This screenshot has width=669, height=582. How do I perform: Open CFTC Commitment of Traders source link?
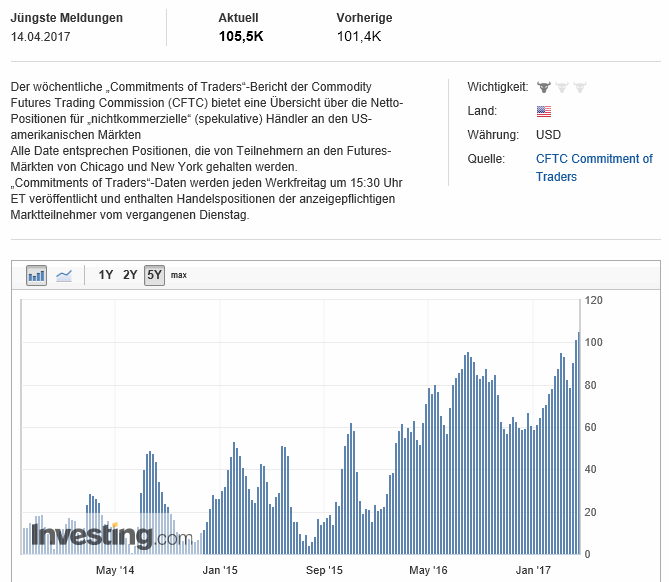tap(594, 168)
